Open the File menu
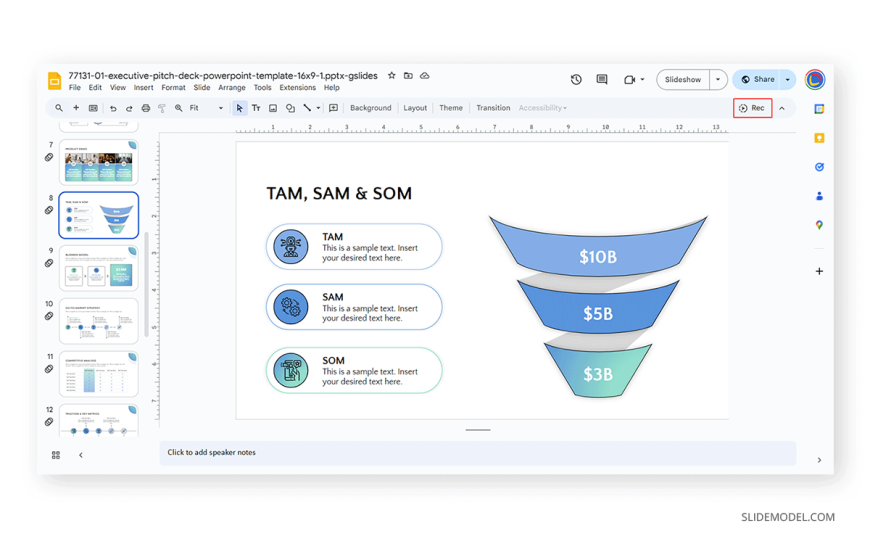870x539 pixels. pyautogui.click(x=74, y=88)
